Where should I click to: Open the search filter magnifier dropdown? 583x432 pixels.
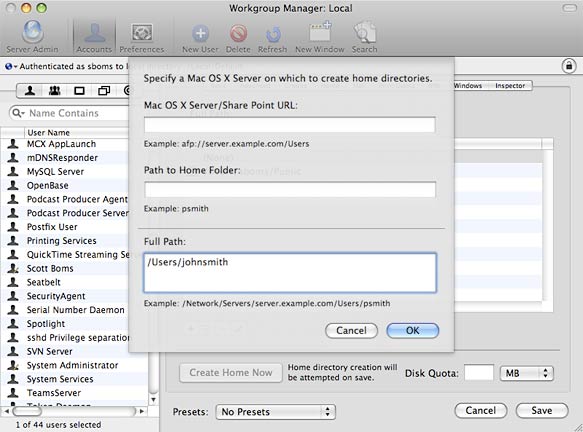[x=18, y=113]
